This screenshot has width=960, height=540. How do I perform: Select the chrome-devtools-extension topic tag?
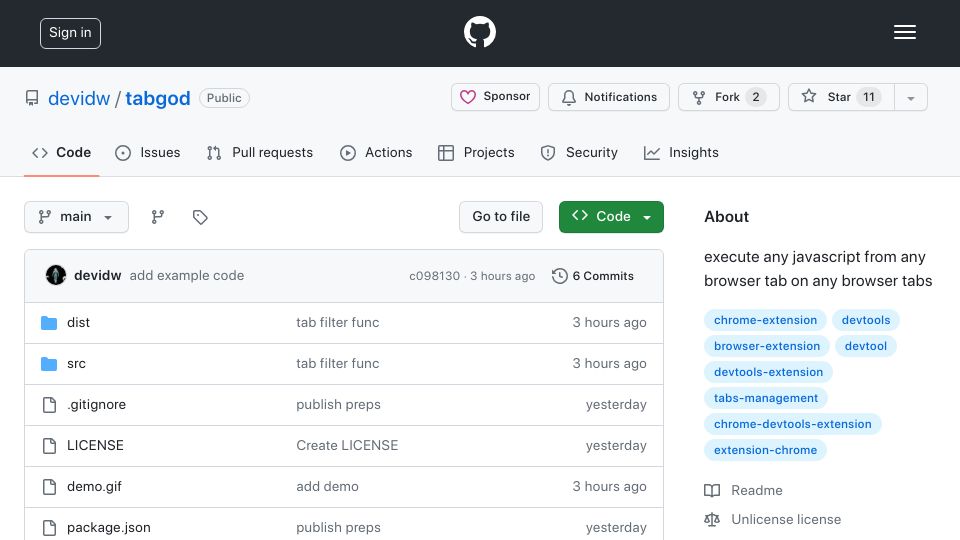793,424
